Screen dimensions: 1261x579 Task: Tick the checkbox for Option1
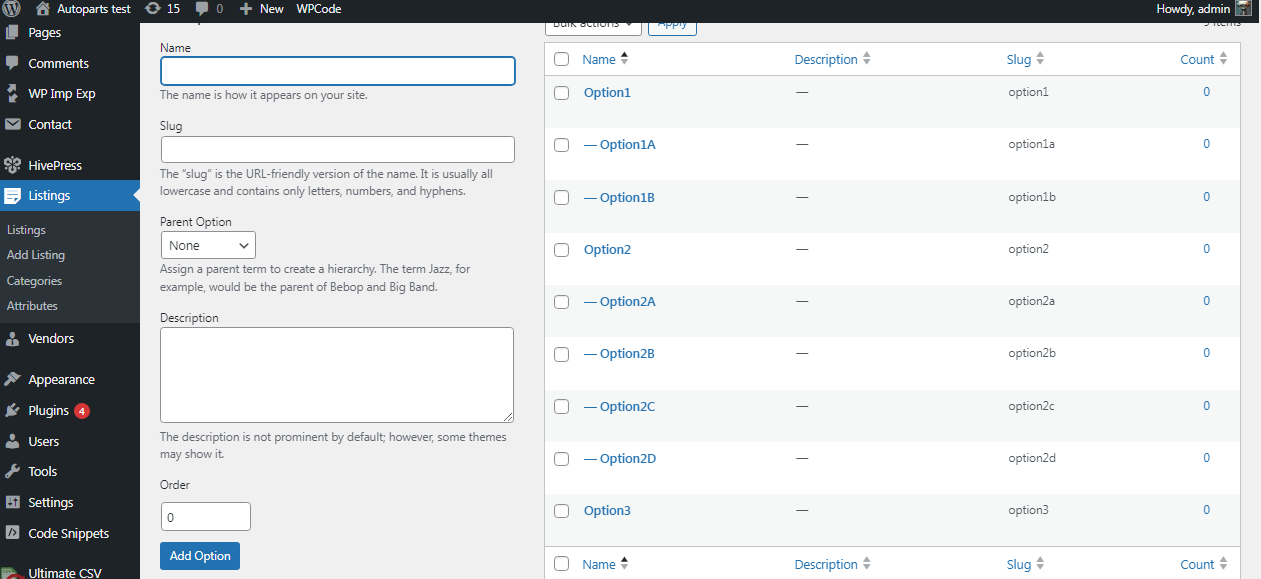[x=561, y=93]
